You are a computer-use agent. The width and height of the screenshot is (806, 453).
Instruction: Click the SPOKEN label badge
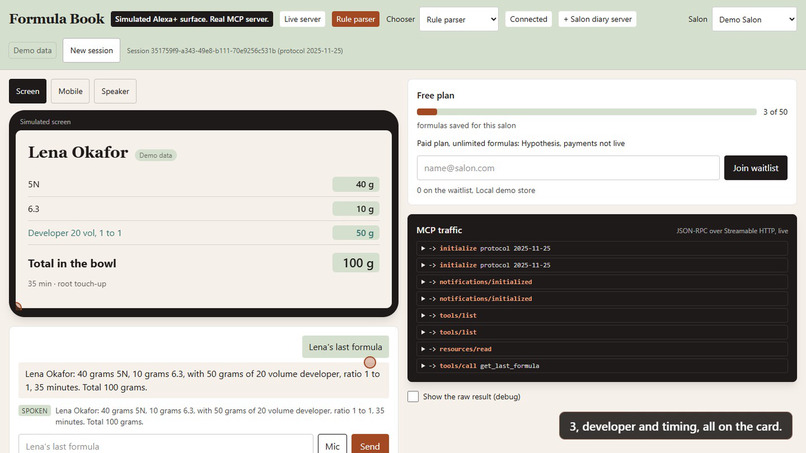click(34, 411)
